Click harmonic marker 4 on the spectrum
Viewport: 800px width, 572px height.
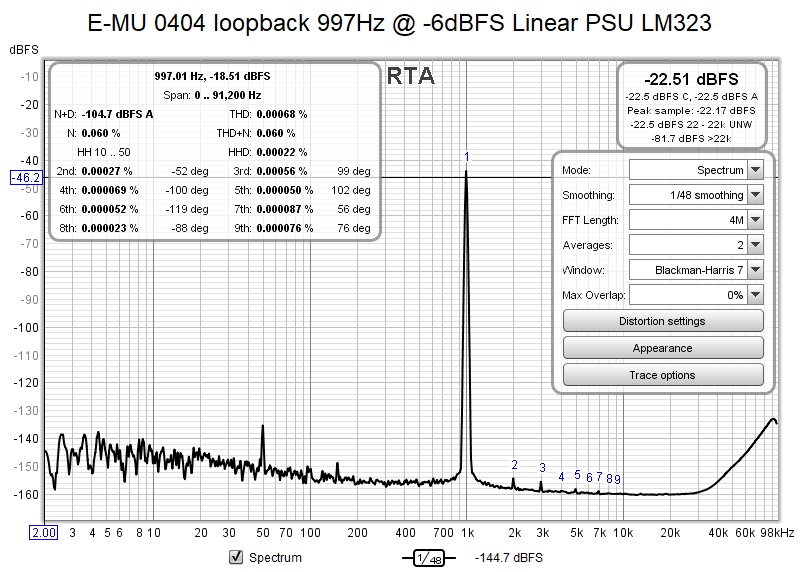tap(561, 477)
